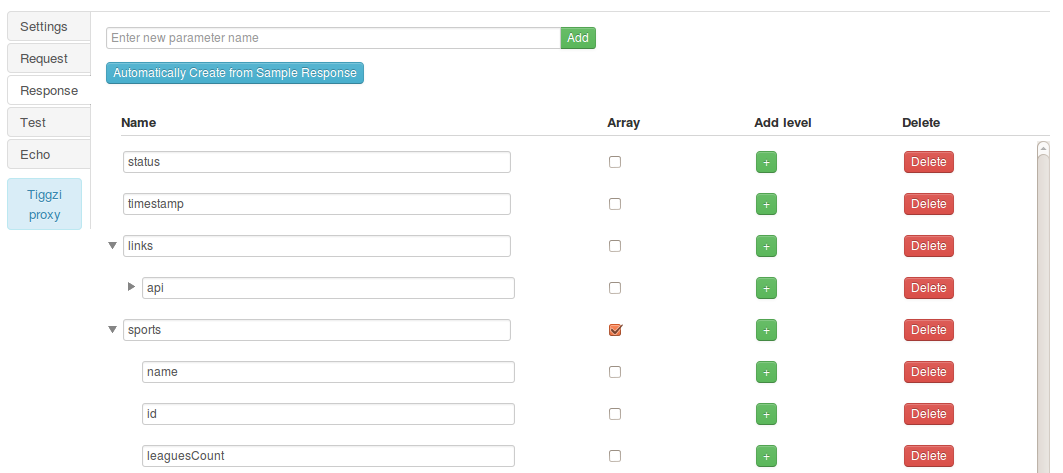Click the plus icon for status row
Viewport: 1063px width, 473px height.
coord(766,162)
